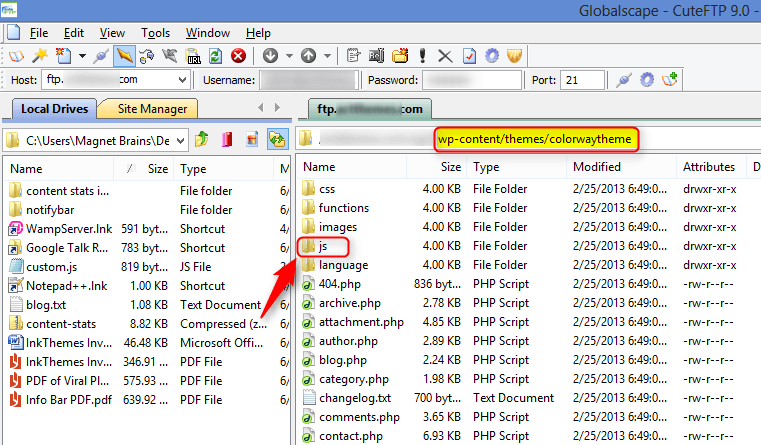Click the local pane filter page icon
This screenshot has height=445, width=761.
pyautogui.click(x=252, y=140)
